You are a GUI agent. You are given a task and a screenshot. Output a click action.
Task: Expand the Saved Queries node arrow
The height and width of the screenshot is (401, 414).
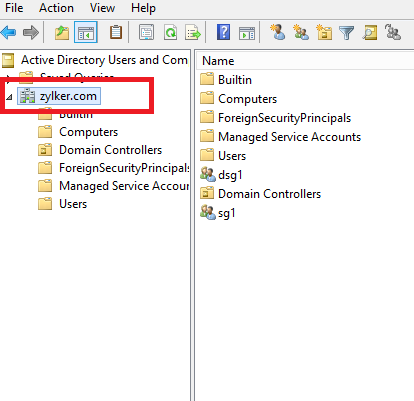coord(8,79)
